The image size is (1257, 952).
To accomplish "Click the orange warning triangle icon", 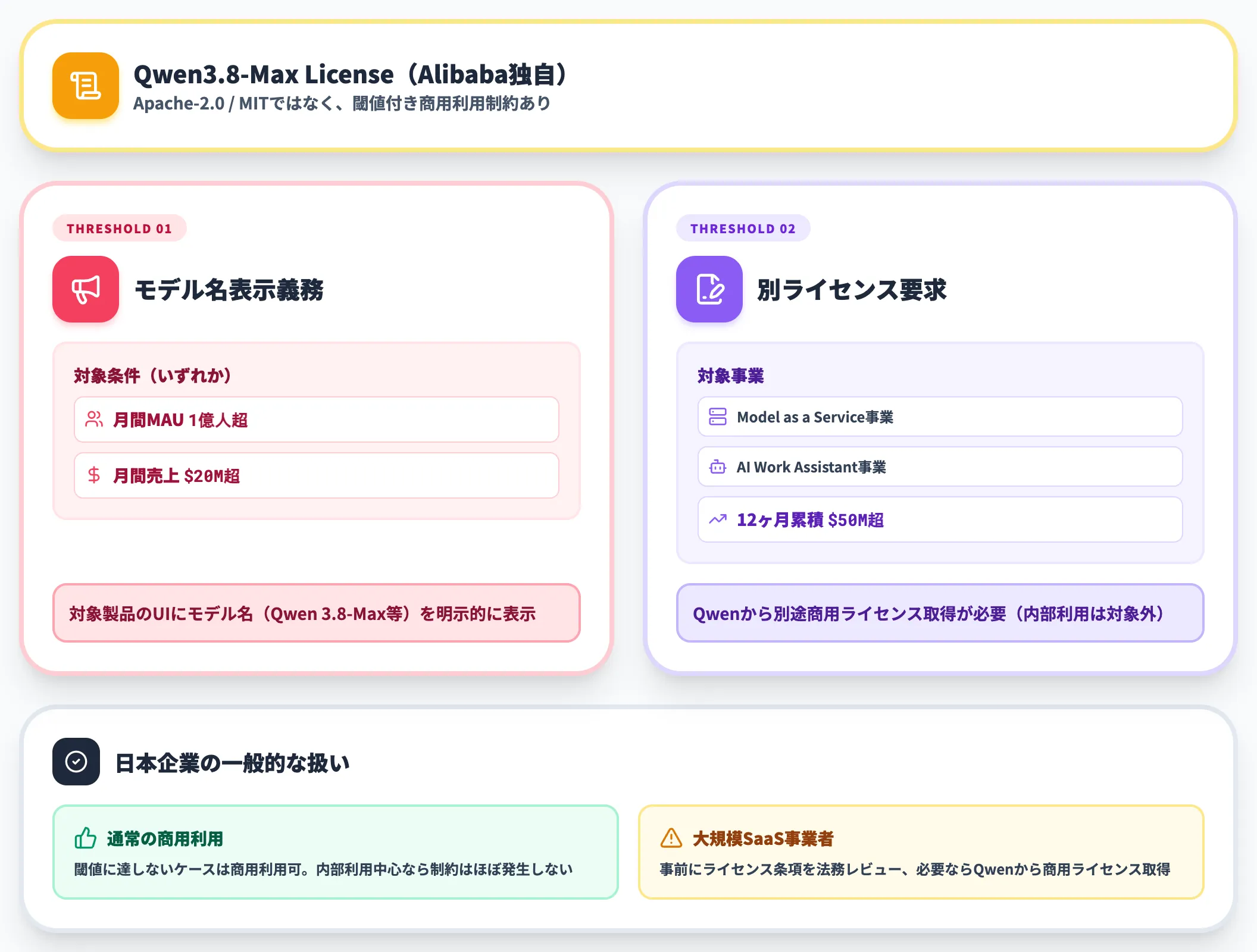I will [x=671, y=838].
